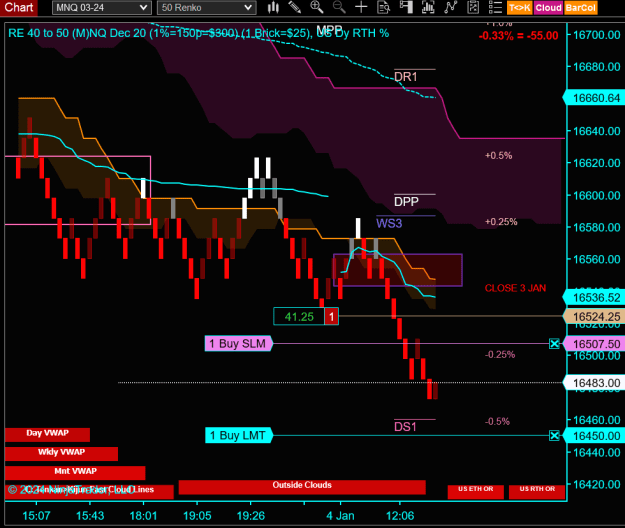This screenshot has width=625, height=528.
Task: Click the 41.25 position PnL label
Action: point(299,317)
